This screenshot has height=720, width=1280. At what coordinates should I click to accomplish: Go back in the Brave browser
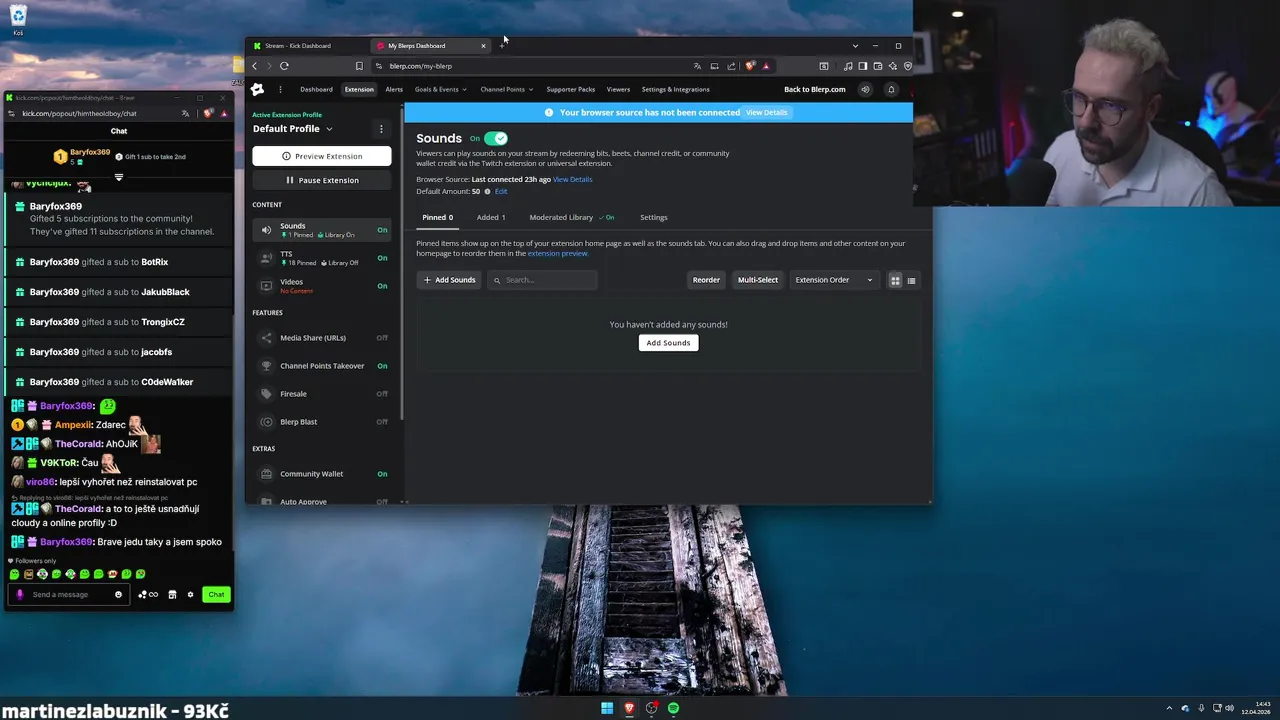click(x=254, y=66)
